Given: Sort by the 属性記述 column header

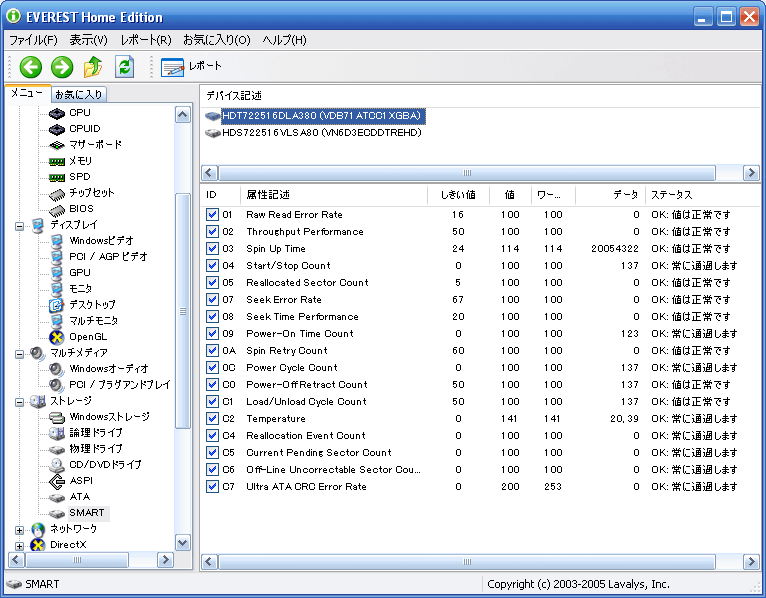Looking at the screenshot, I should click(x=334, y=195).
